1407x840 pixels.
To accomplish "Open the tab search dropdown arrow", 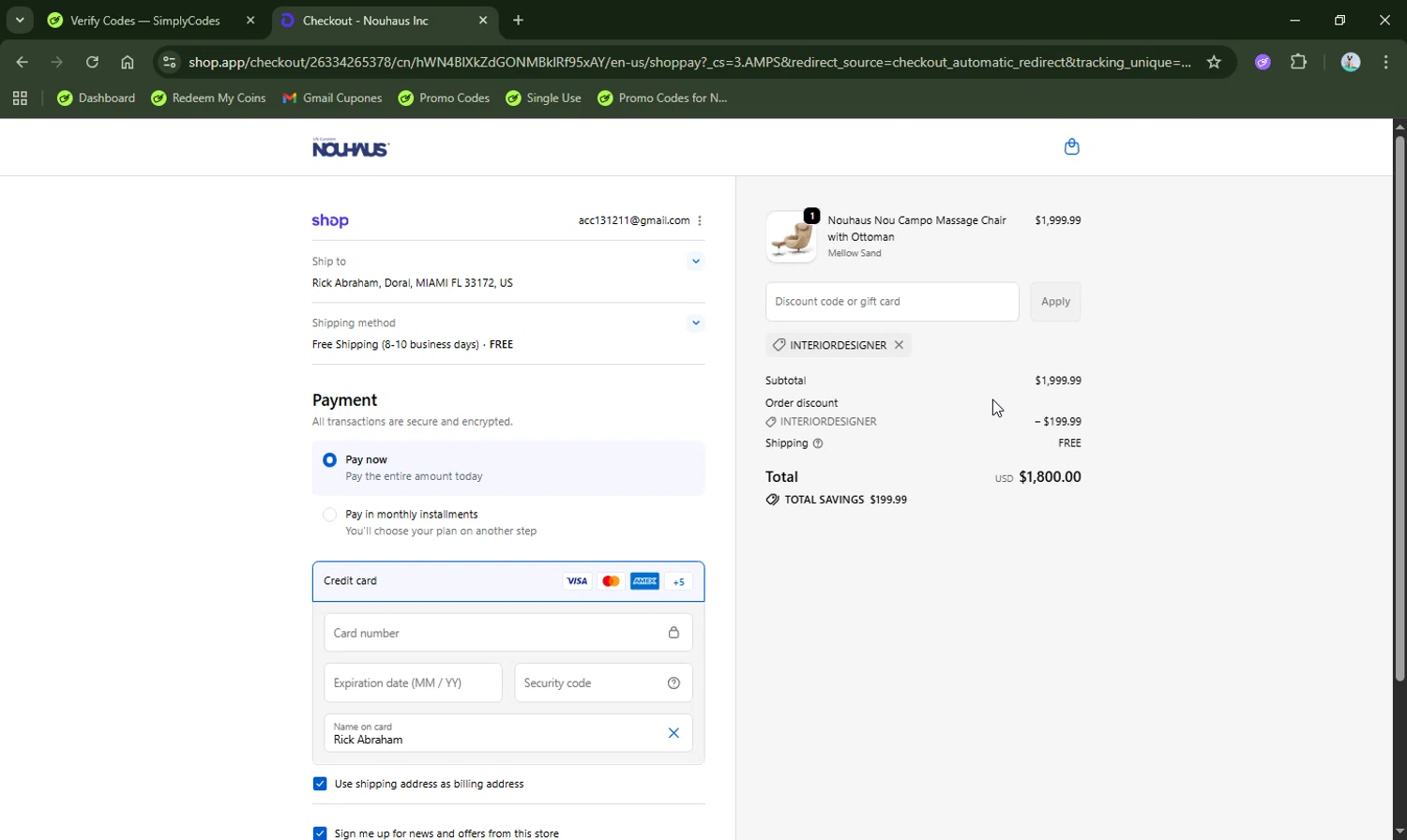I will coord(20,20).
